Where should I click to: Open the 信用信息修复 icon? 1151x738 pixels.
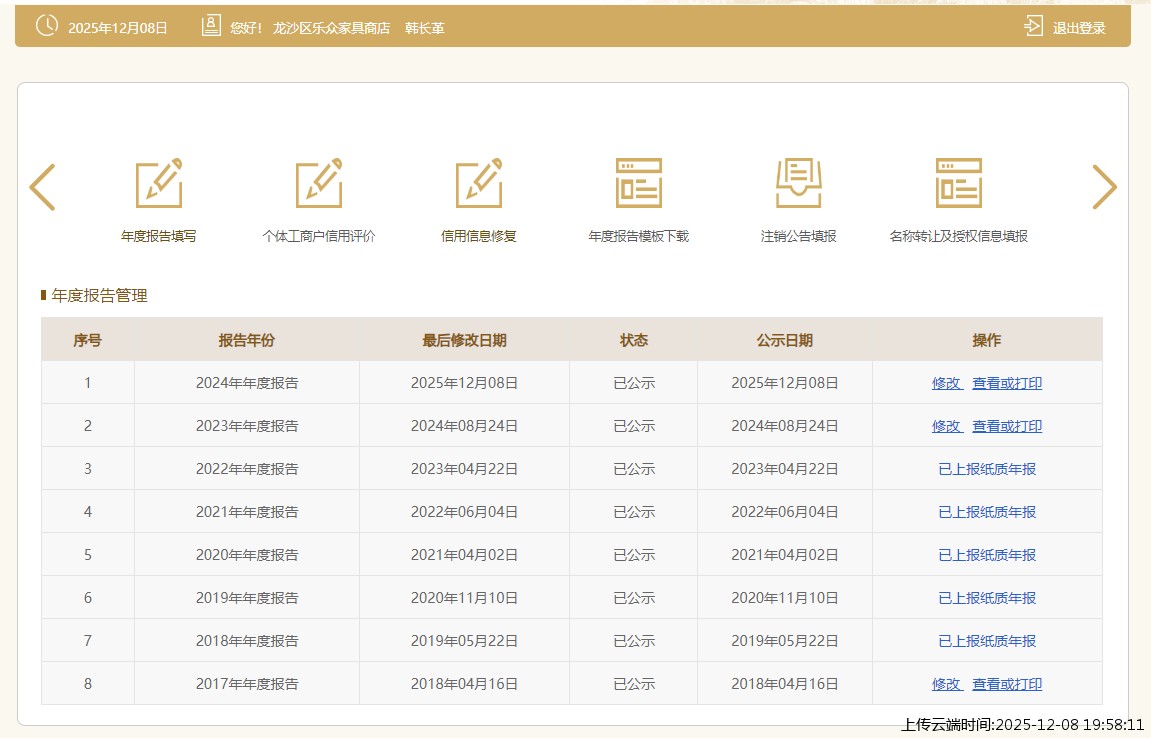tap(479, 184)
